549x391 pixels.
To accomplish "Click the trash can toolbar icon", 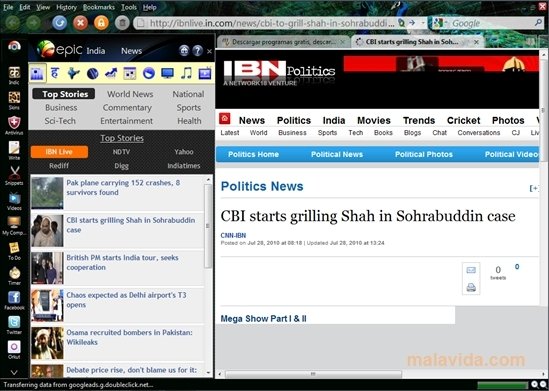I will pyautogui.click(x=122, y=23).
